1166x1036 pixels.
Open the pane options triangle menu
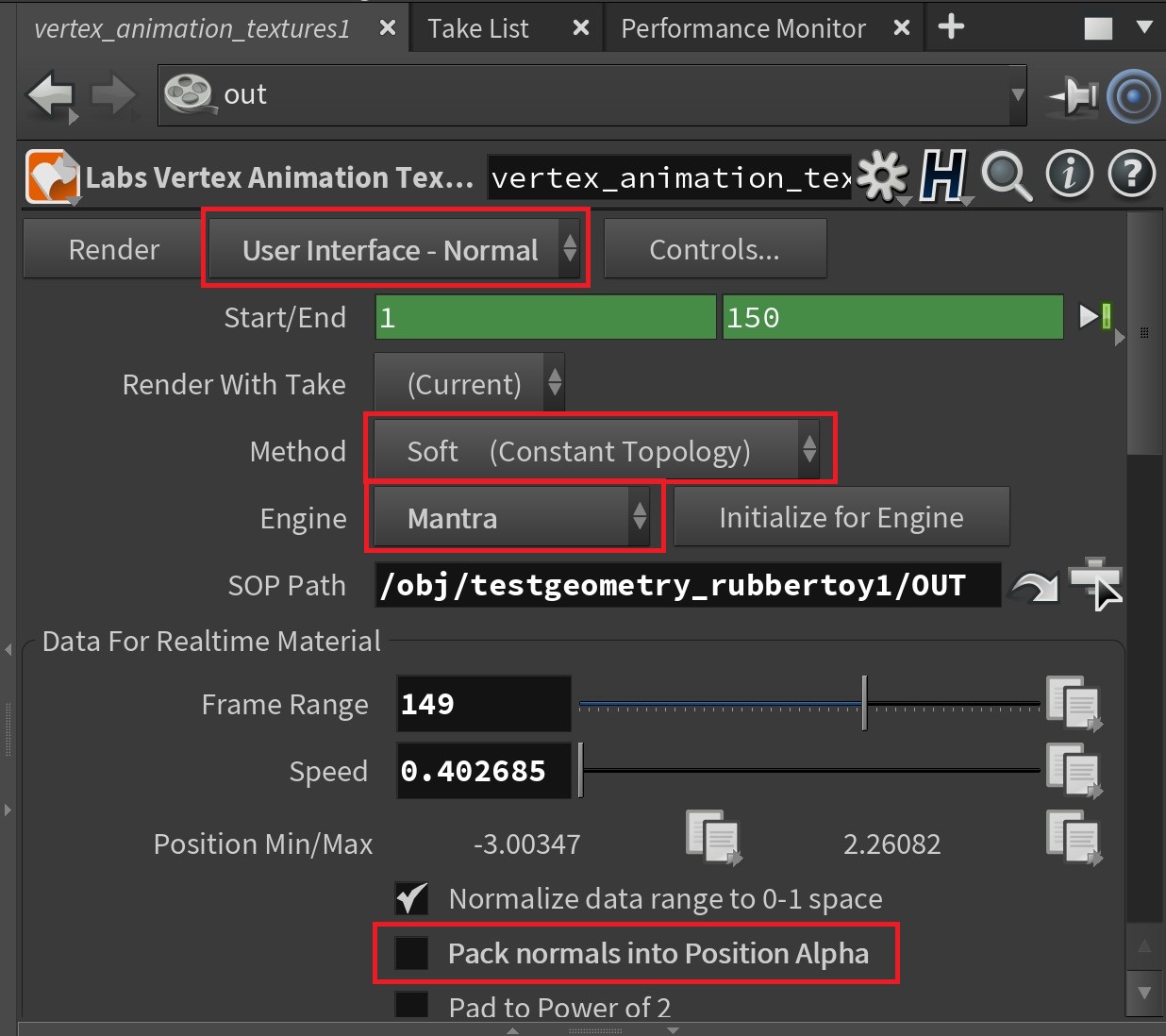point(1144,27)
